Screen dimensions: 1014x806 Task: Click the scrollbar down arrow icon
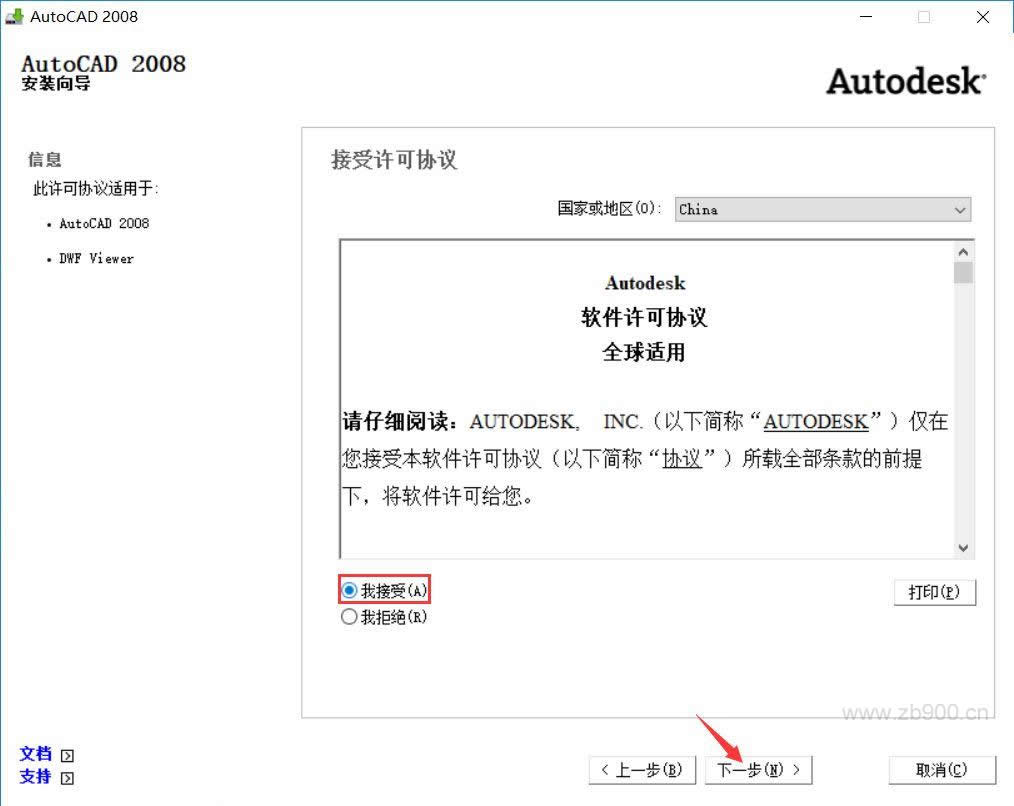point(963,548)
